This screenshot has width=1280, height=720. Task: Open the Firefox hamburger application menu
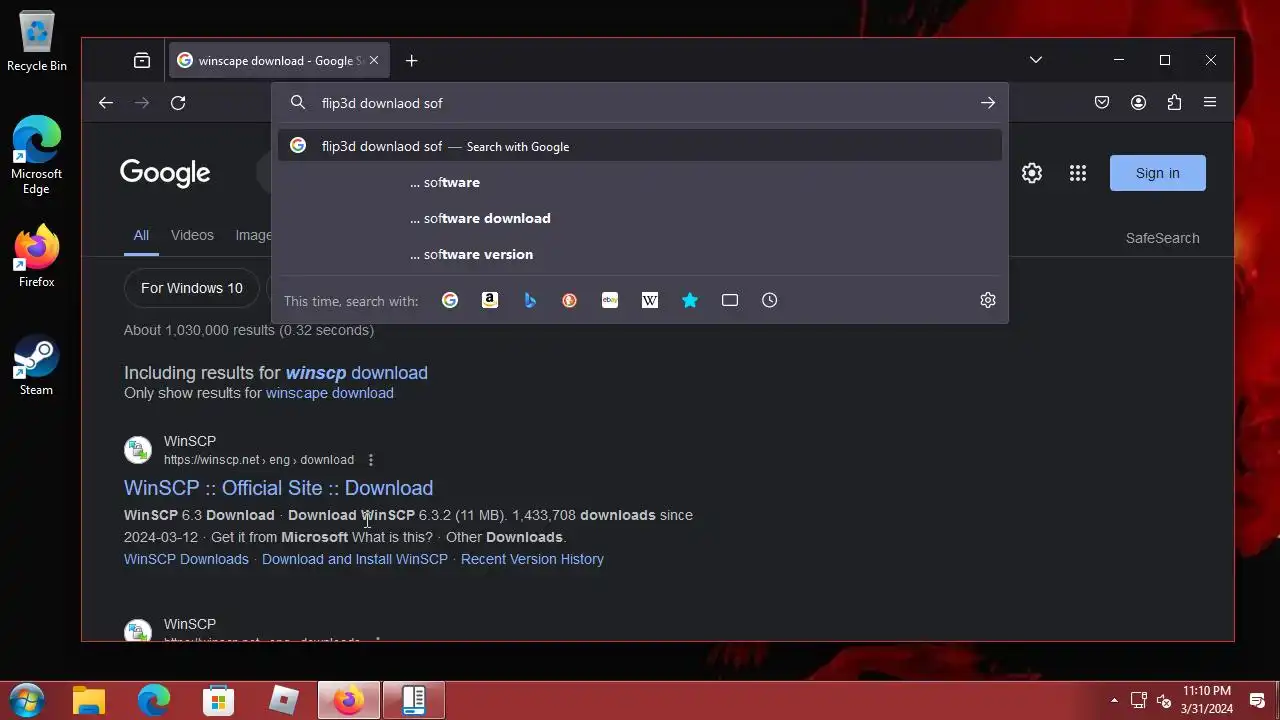pyautogui.click(x=1210, y=103)
